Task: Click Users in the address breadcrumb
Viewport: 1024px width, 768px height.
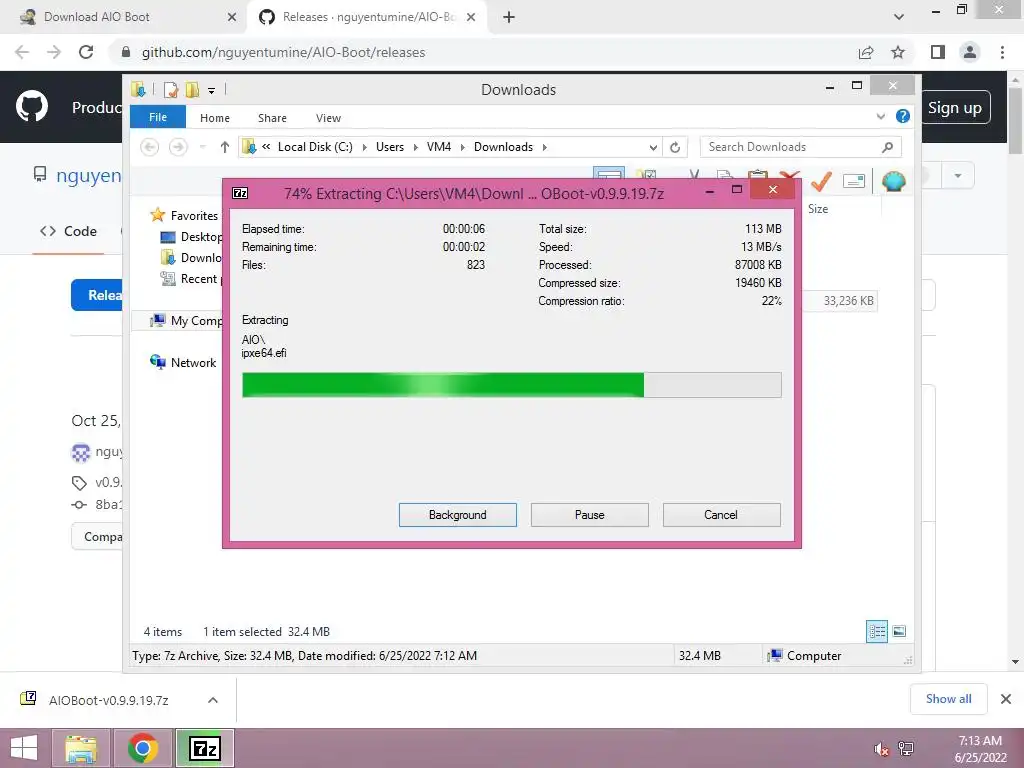Action: (x=390, y=147)
